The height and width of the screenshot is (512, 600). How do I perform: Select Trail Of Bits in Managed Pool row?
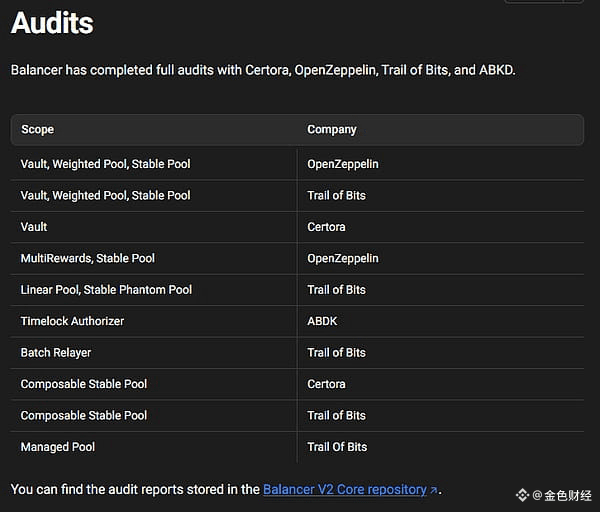point(337,447)
